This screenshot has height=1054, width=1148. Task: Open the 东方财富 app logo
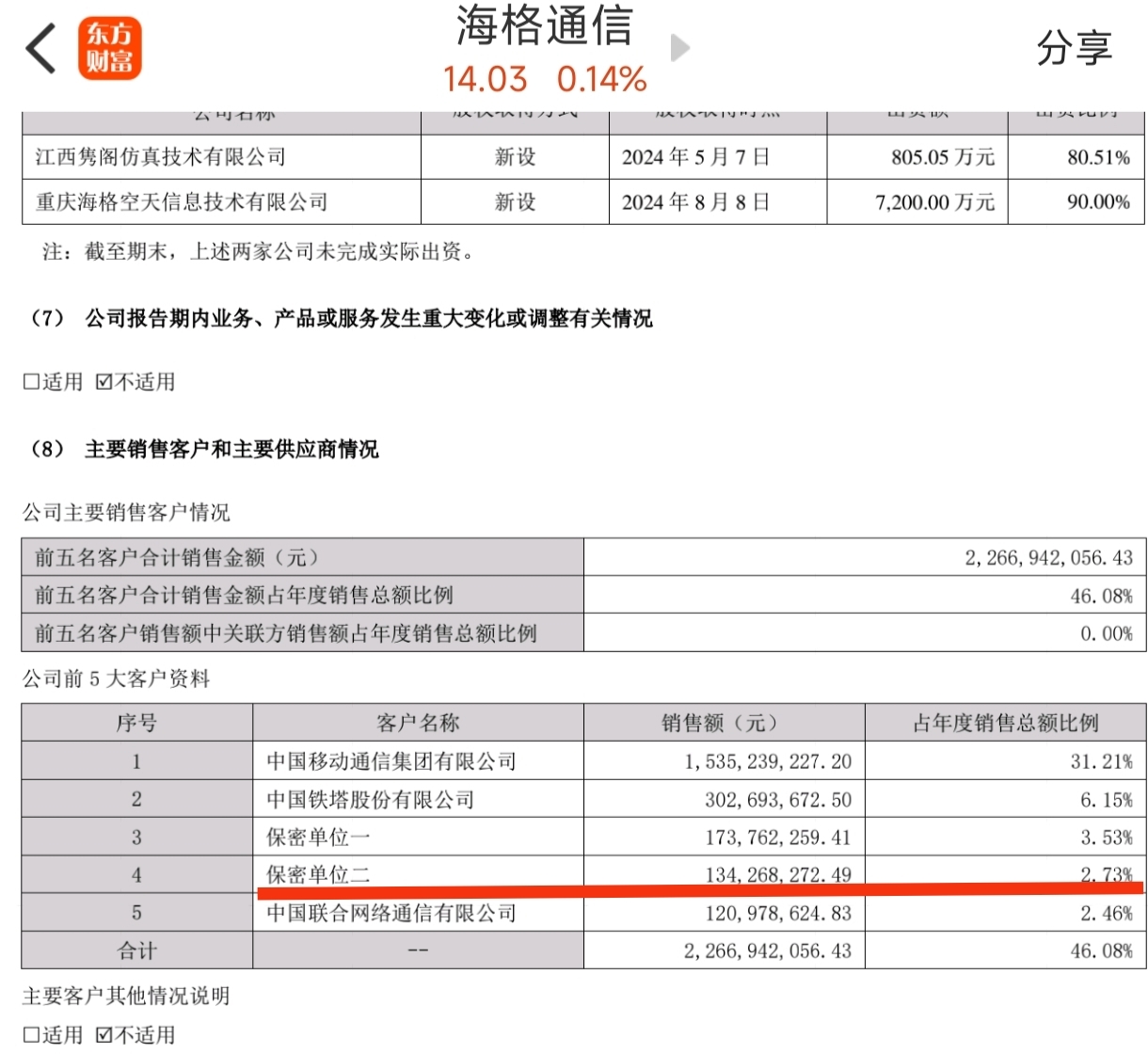[x=109, y=48]
